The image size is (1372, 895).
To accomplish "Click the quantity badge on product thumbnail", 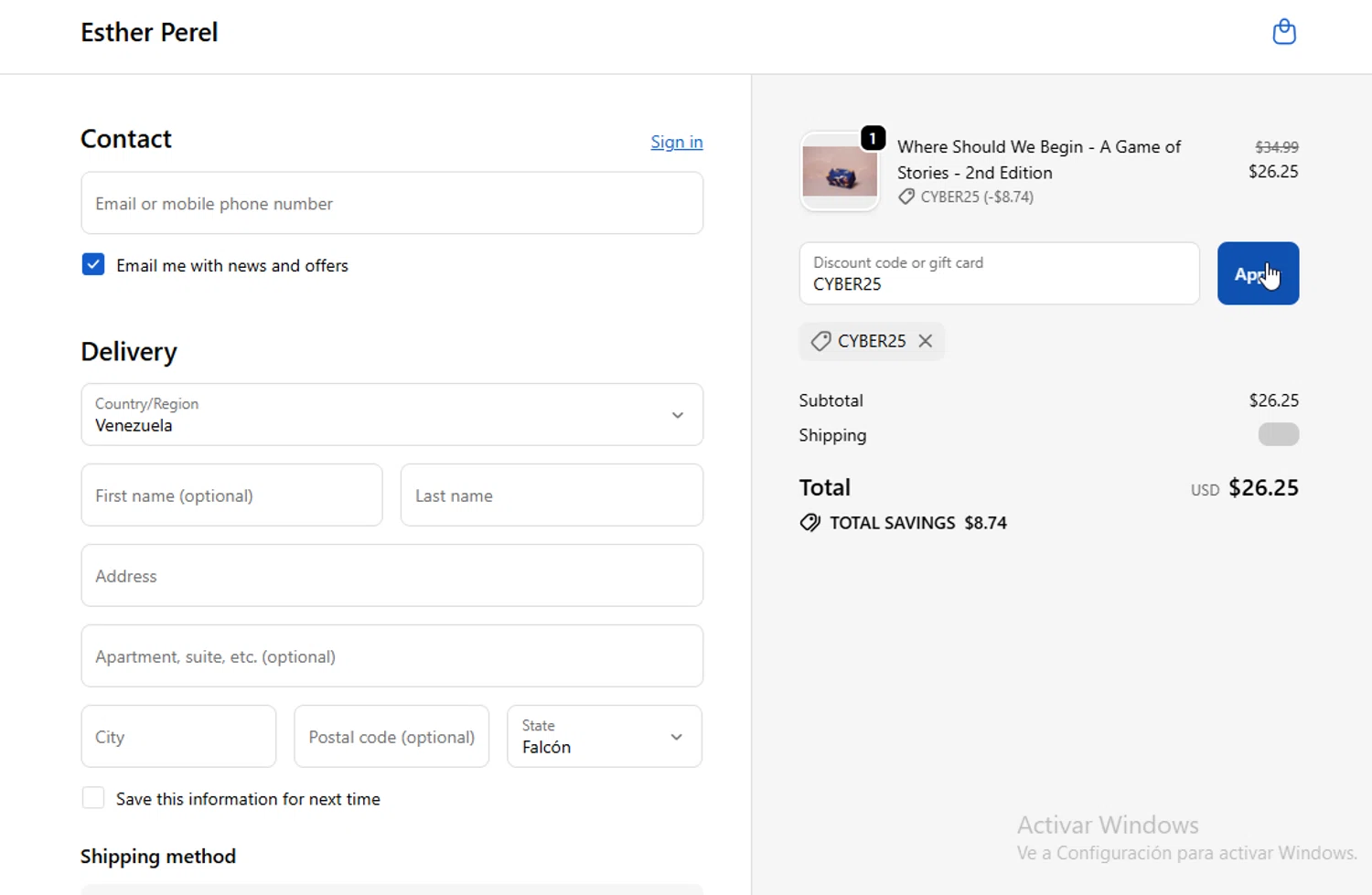I will click(x=874, y=138).
